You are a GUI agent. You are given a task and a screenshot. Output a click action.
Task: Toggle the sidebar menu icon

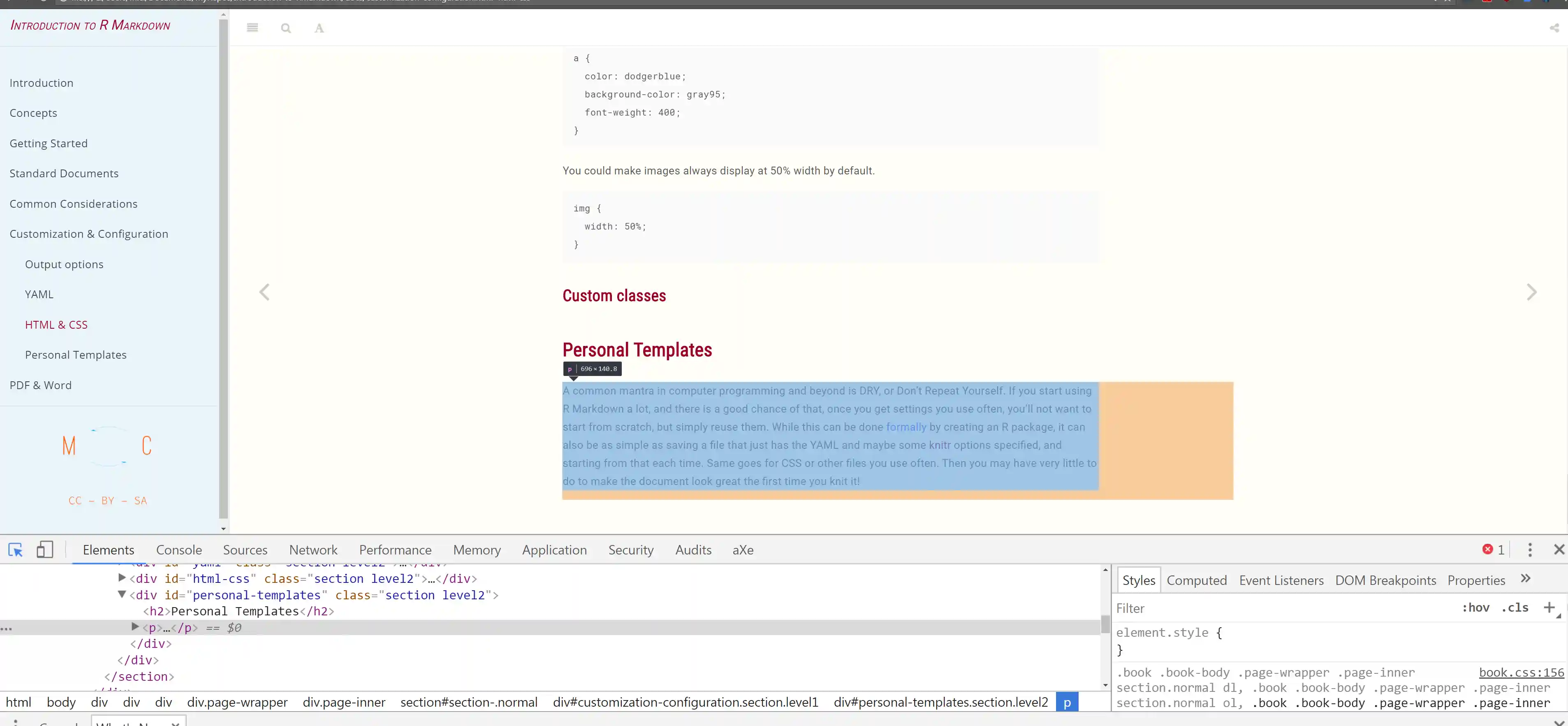[x=252, y=28]
